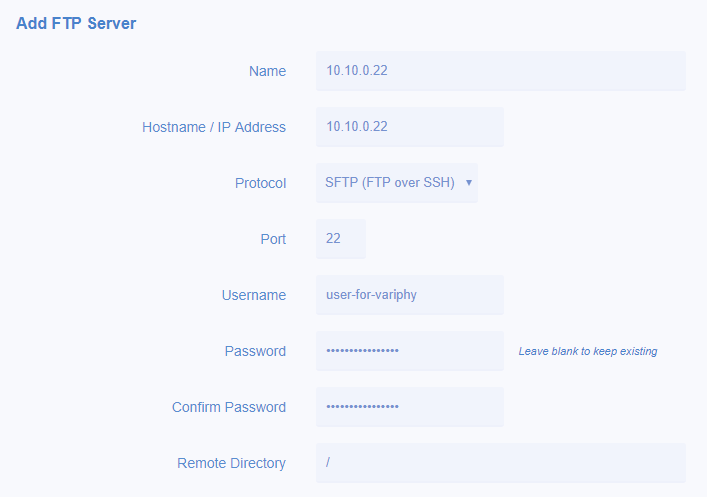Click the Confirm Password label
Viewport: 707px width, 497px height.
[229, 407]
